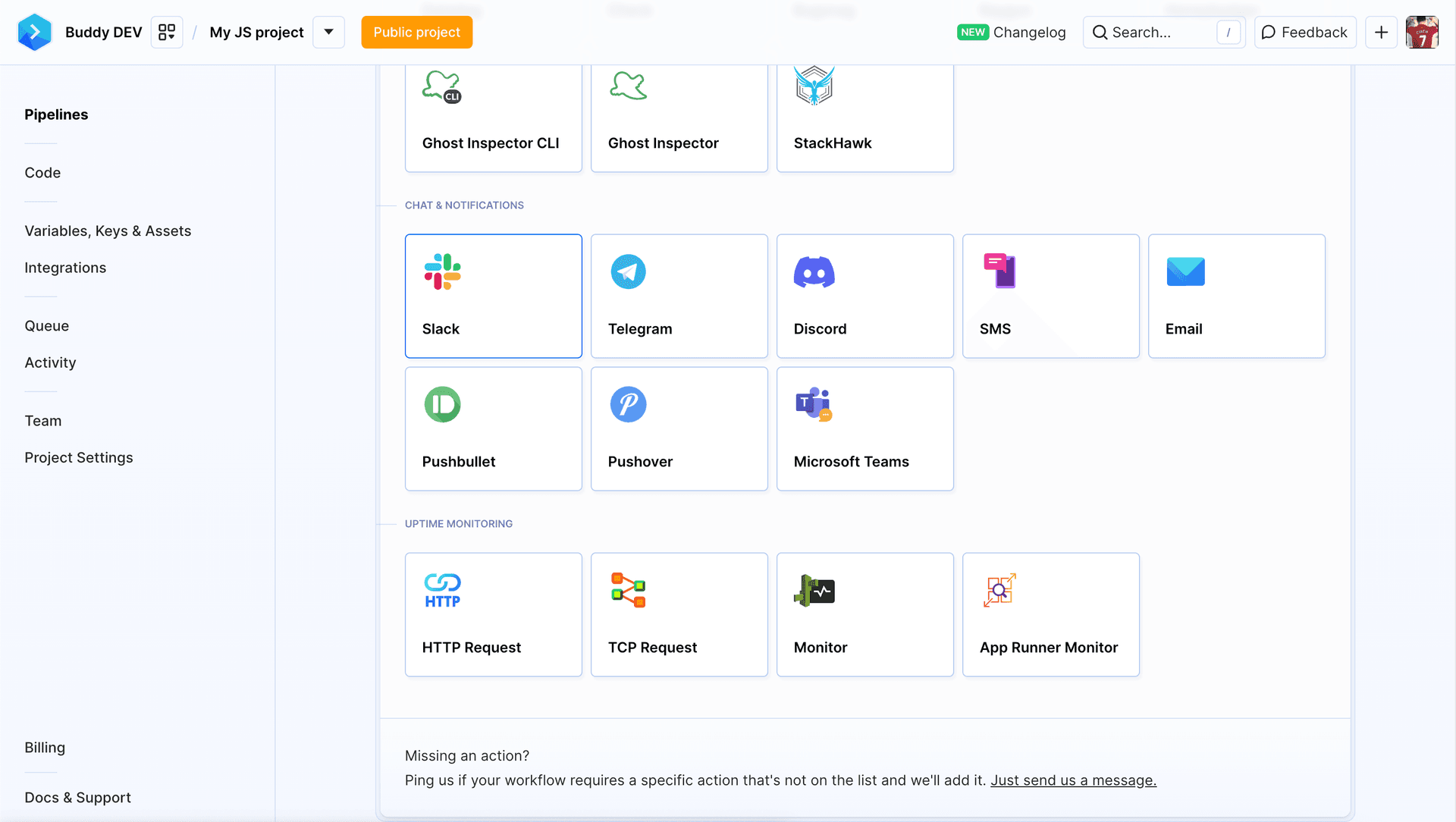Click the My JS project name
Viewport: 1456px width, 822px height.
(x=256, y=32)
